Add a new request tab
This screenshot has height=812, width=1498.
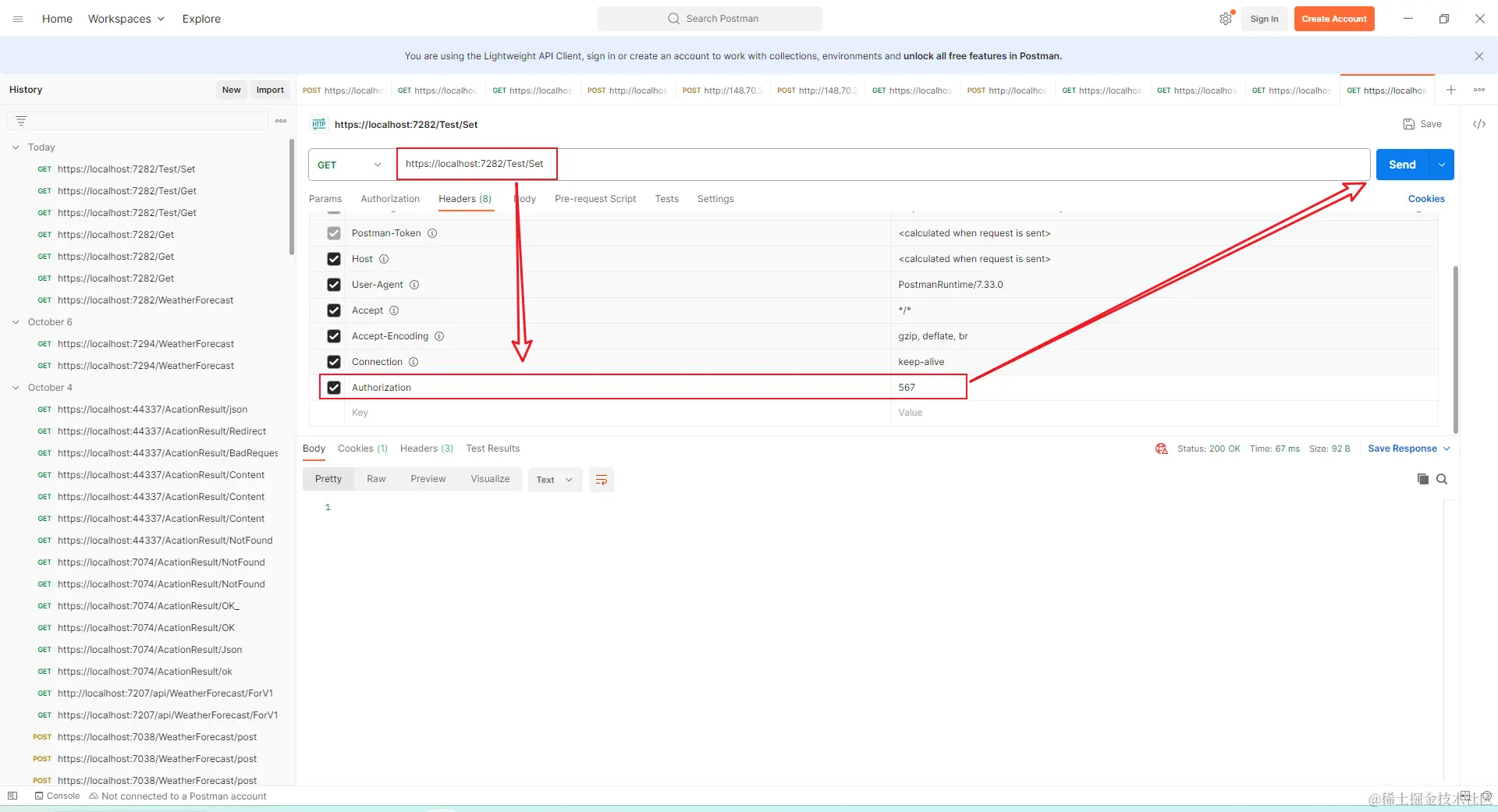point(1451,90)
